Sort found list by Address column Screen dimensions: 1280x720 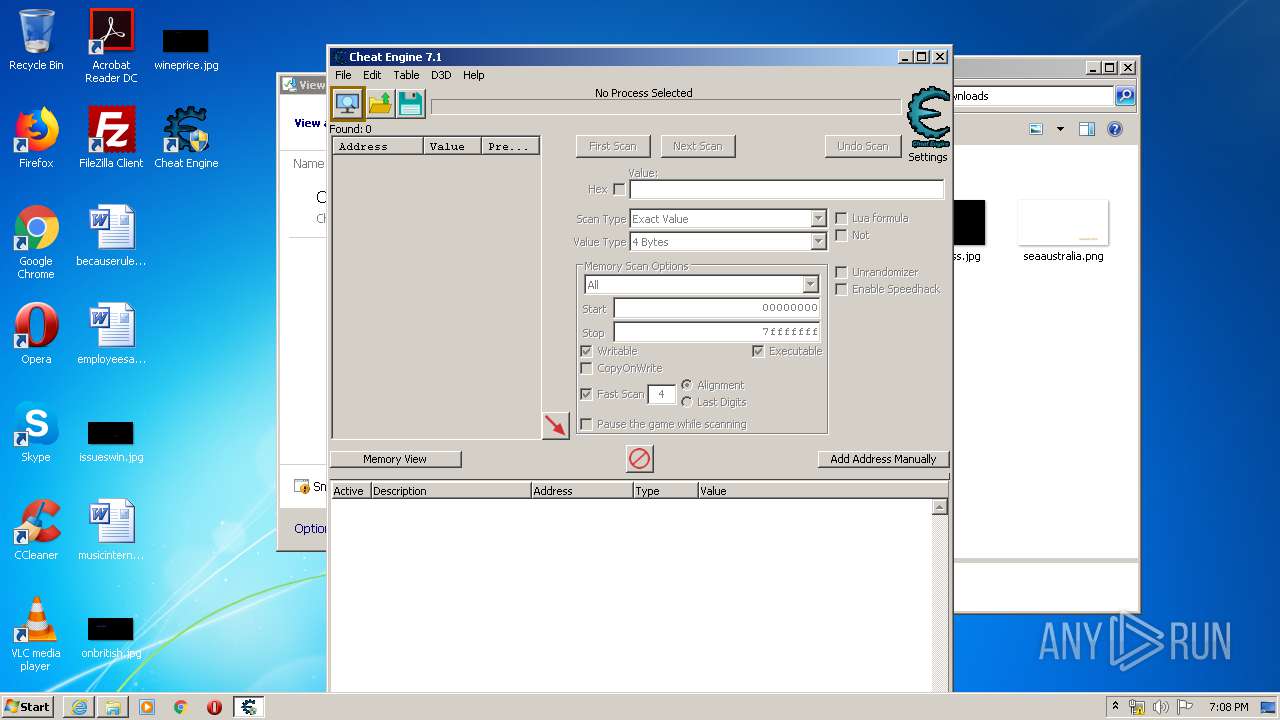point(378,146)
